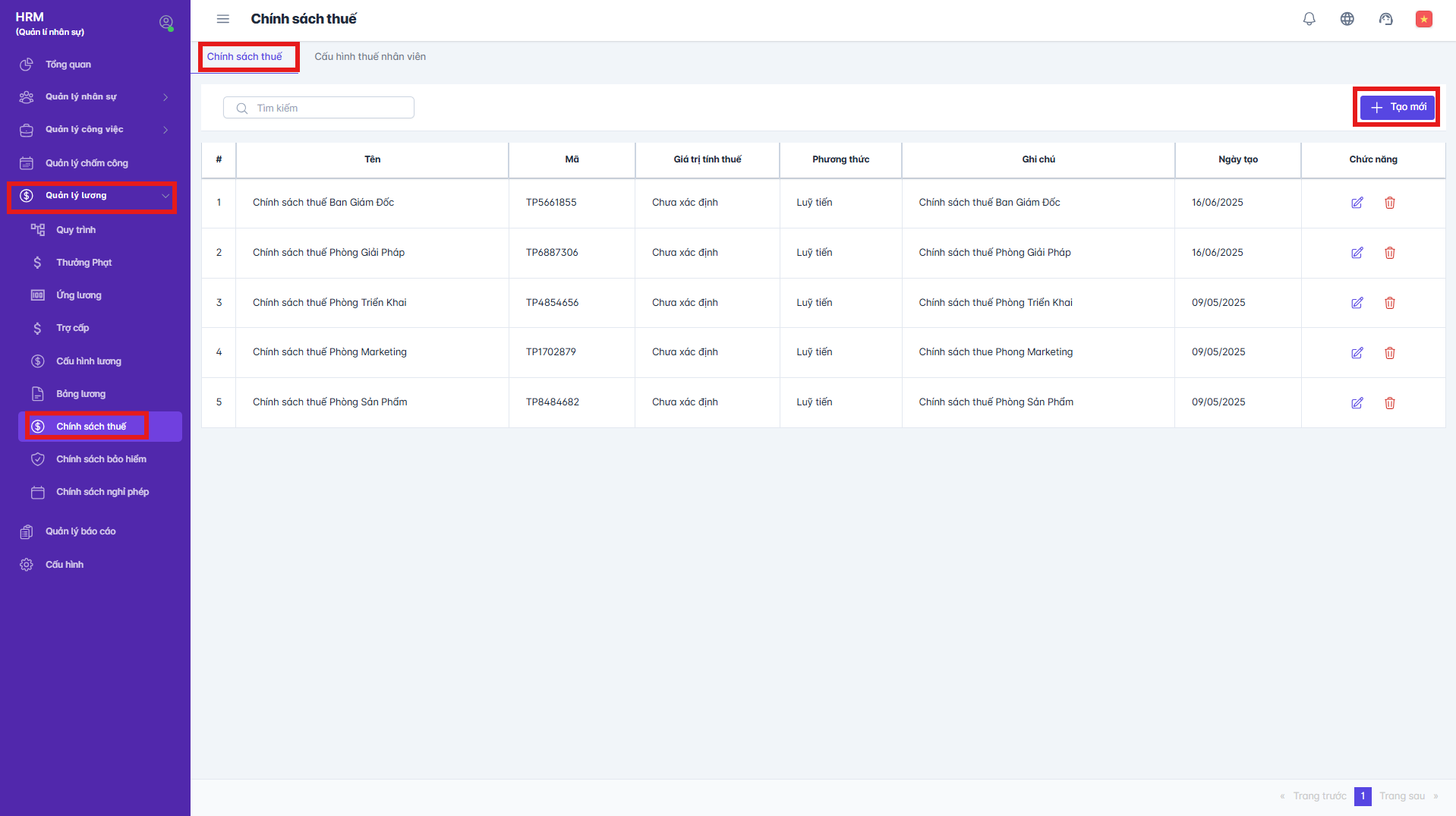
Task: Edit Chính sách thuế Ban Giám Đốc row
Action: [1357, 203]
